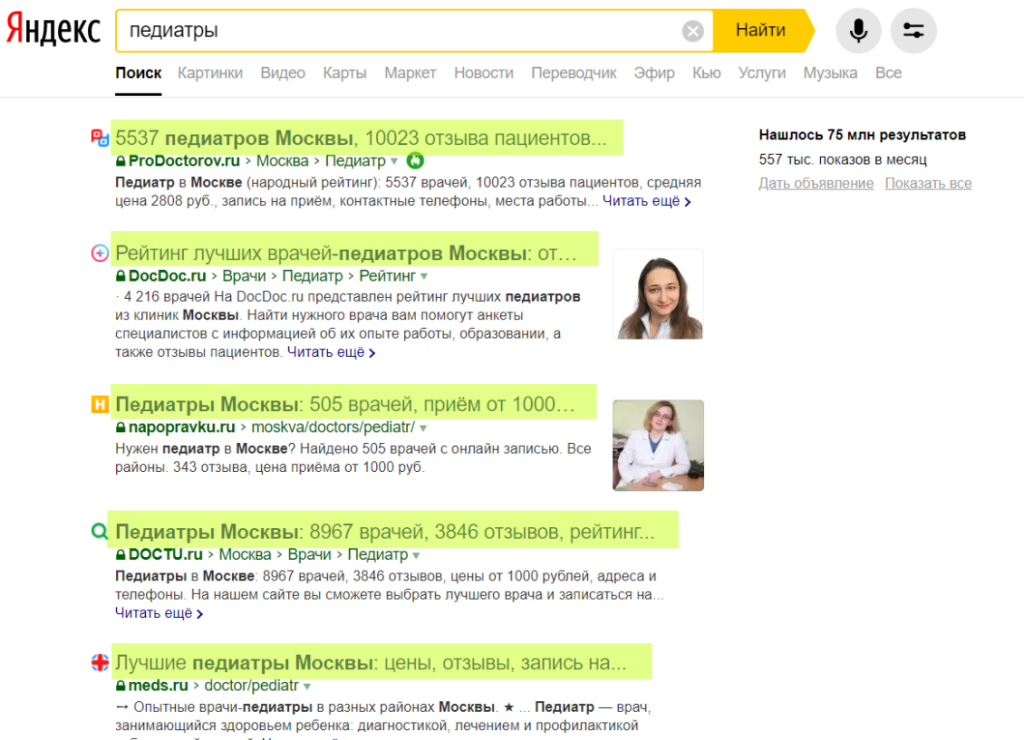This screenshot has height=740, width=1024.
Task: Click the DocDoc favicon
Action: (99, 253)
